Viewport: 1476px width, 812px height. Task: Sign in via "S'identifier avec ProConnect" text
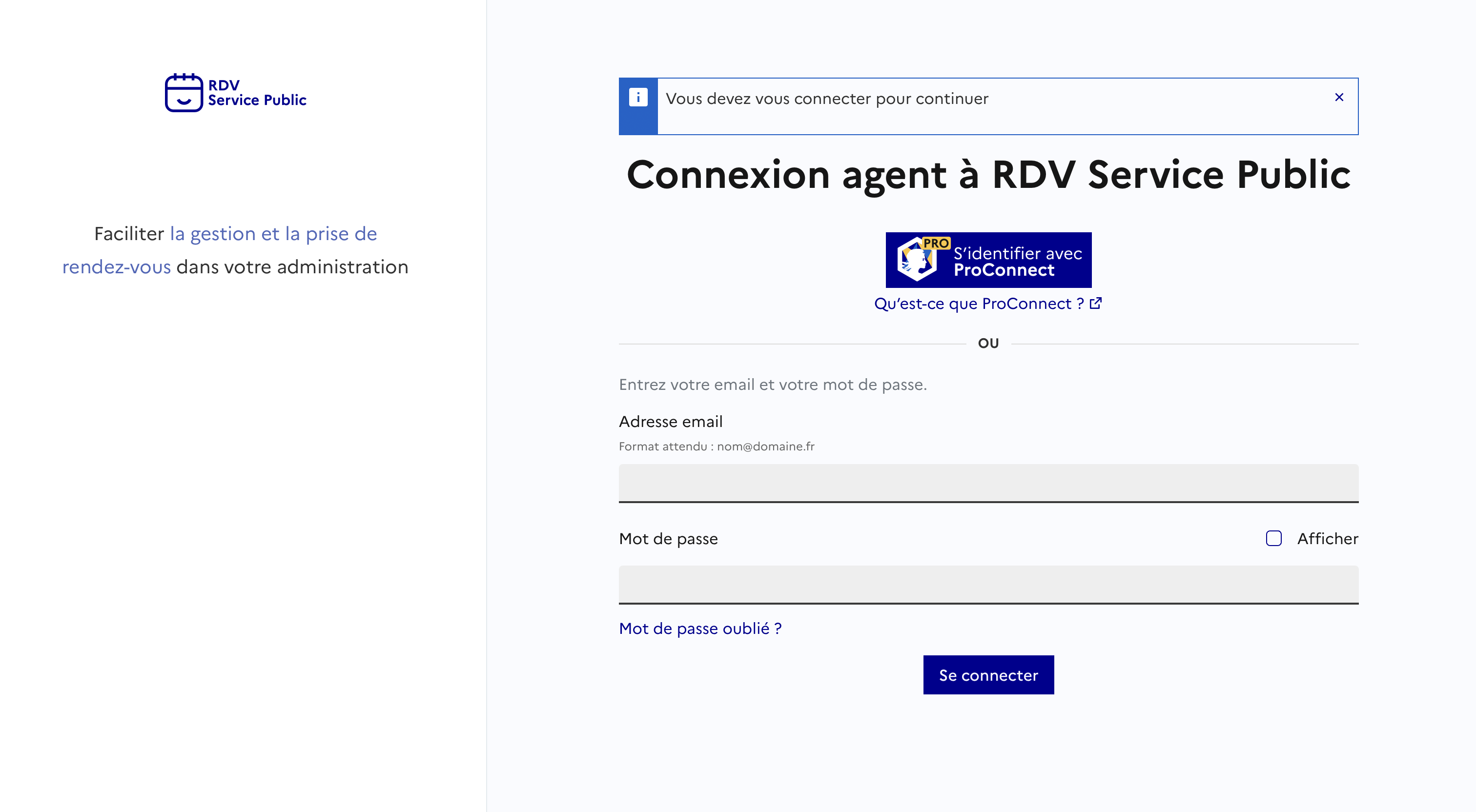click(1017, 261)
